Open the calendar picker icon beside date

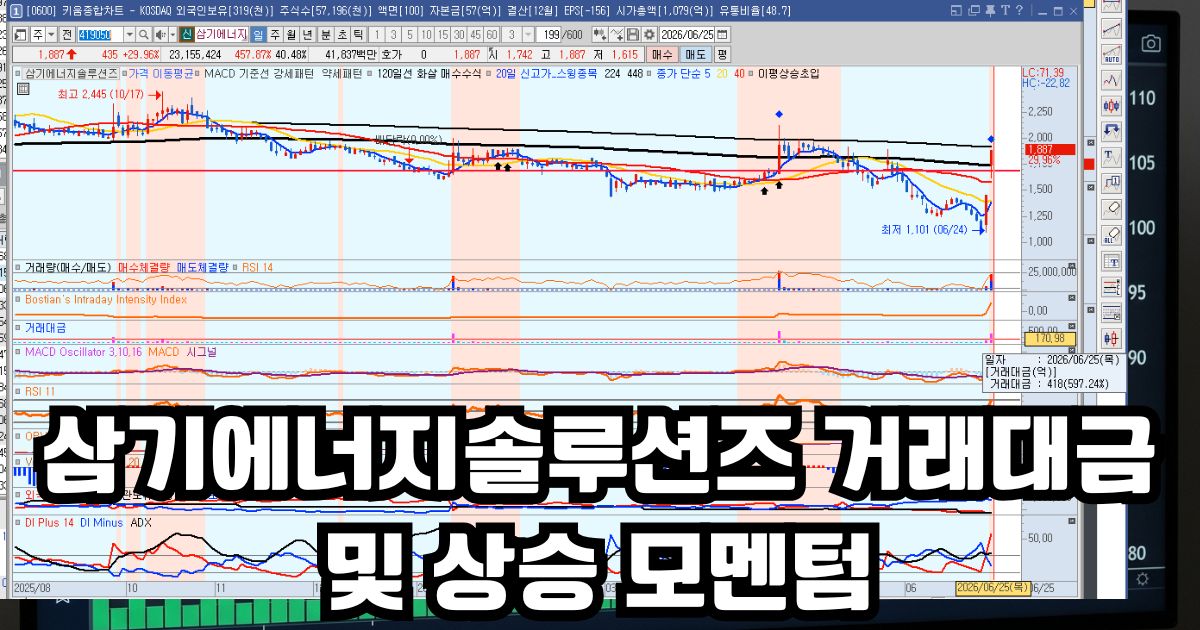point(722,34)
